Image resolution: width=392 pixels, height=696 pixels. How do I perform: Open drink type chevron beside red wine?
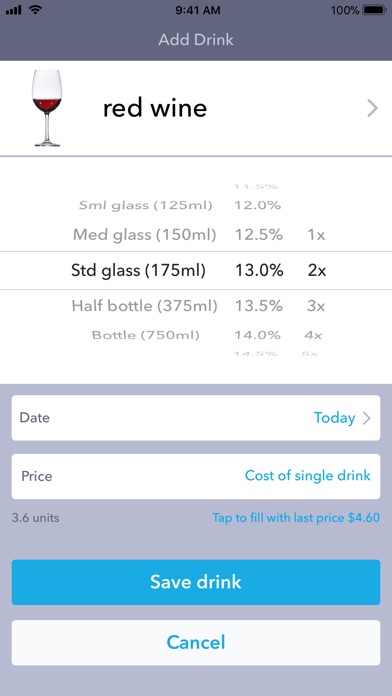click(x=372, y=108)
